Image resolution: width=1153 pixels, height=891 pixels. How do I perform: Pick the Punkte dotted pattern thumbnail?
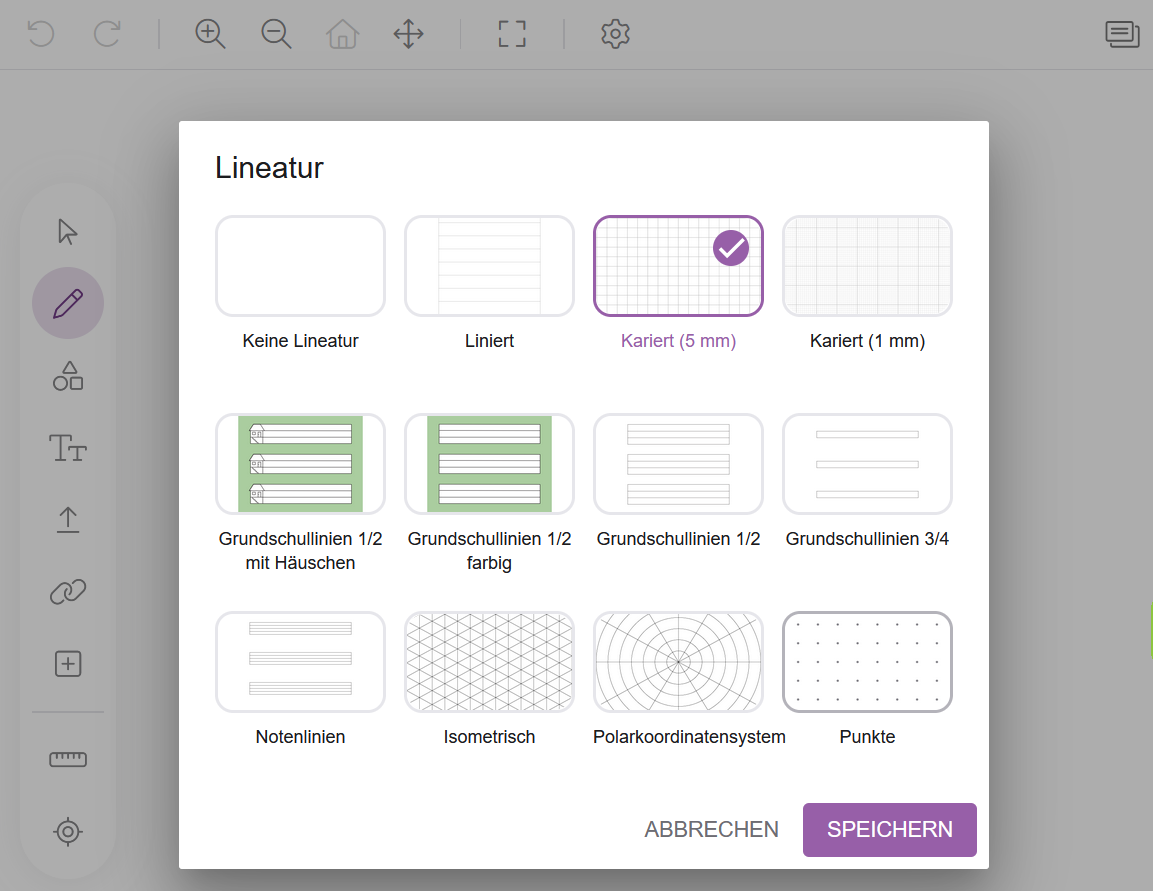click(x=867, y=662)
